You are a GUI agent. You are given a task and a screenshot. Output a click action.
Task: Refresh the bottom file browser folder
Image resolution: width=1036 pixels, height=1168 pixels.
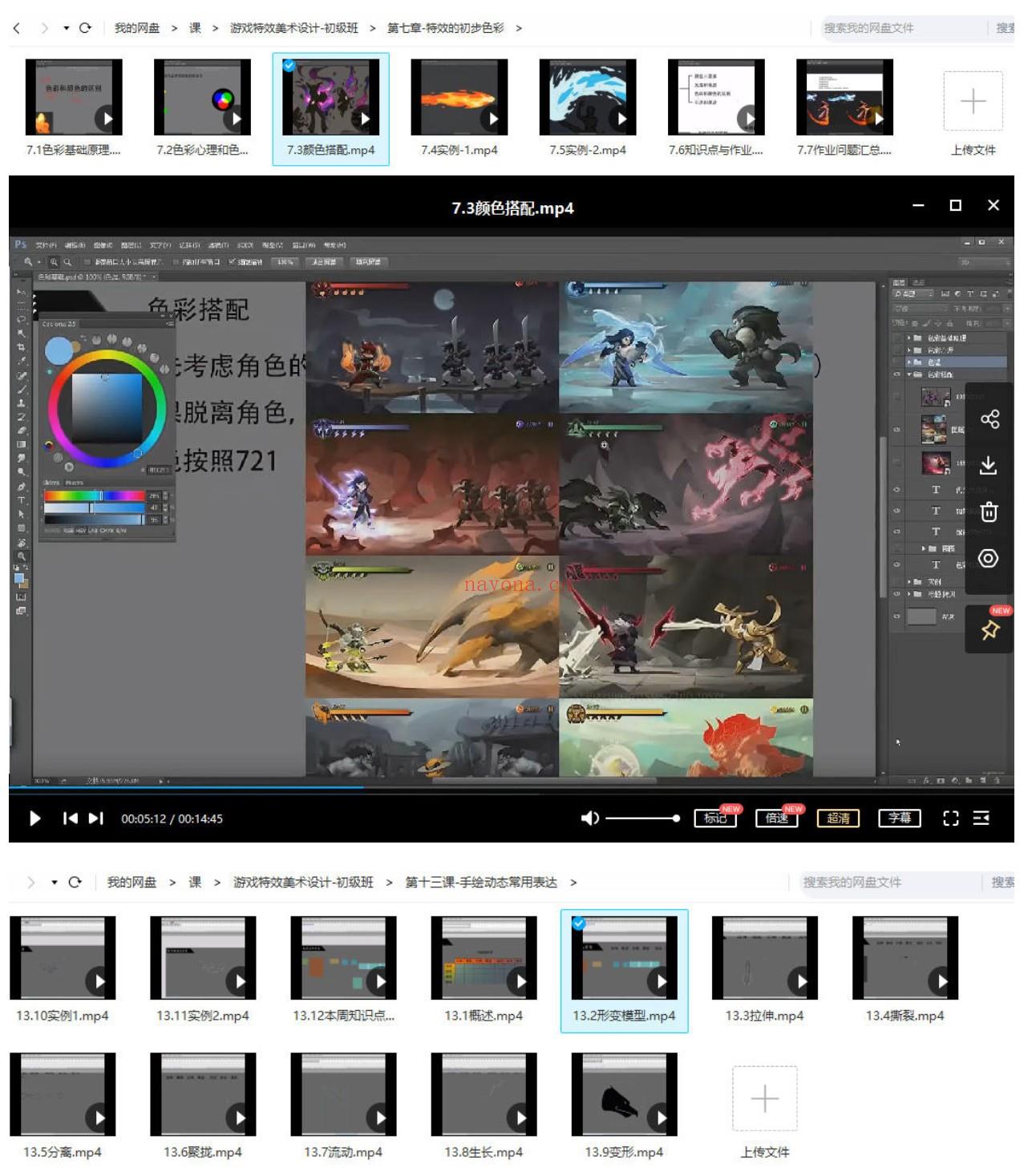point(75,882)
